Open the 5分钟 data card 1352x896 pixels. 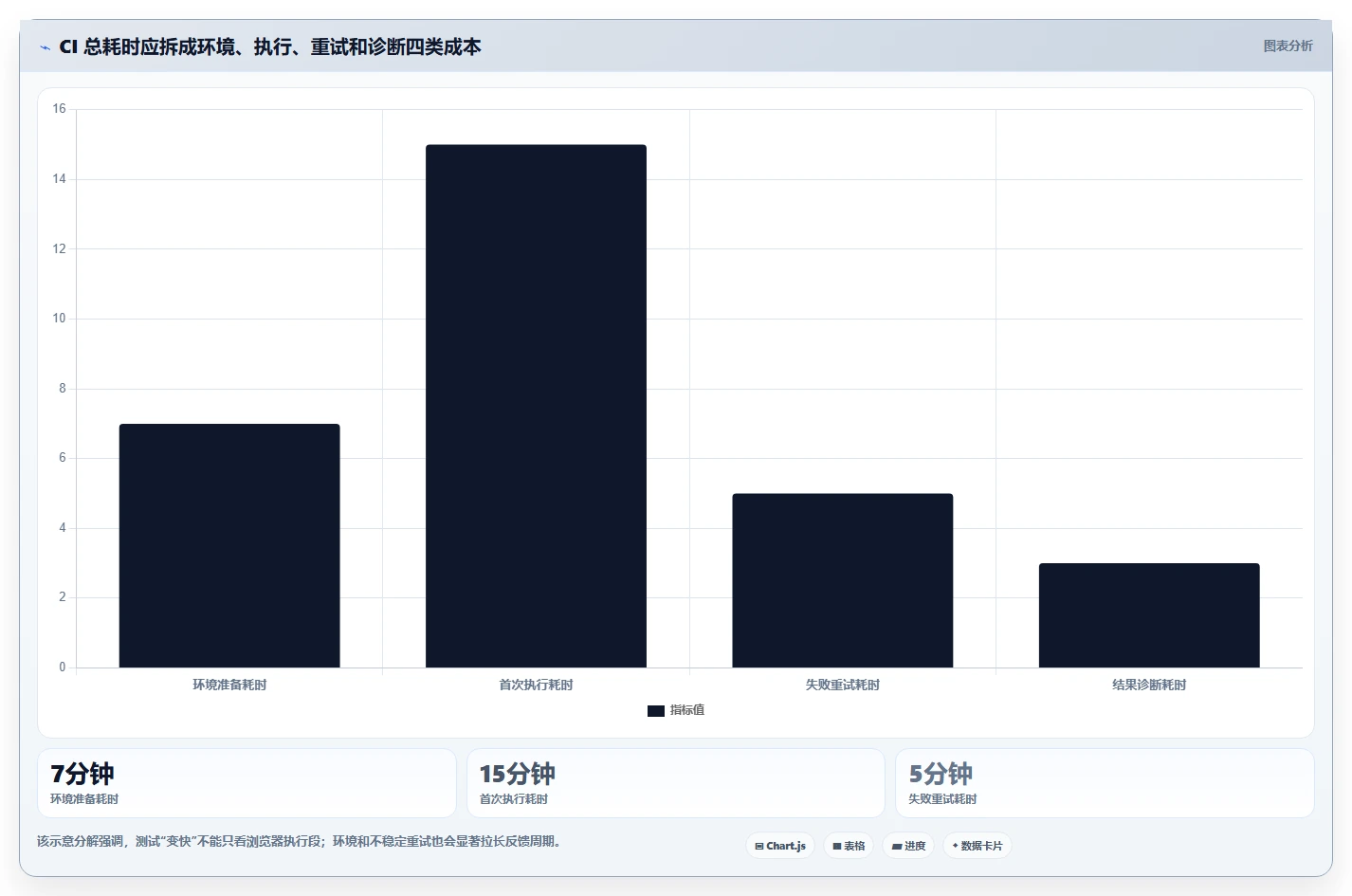tap(1105, 783)
